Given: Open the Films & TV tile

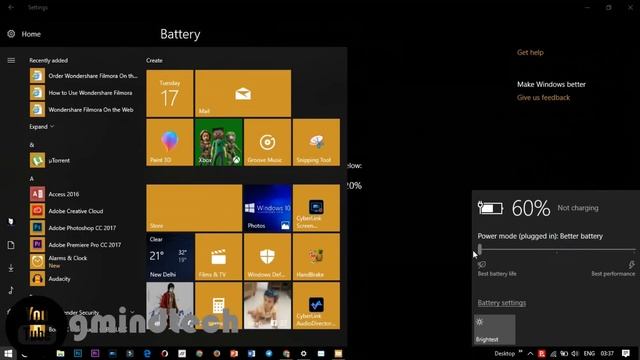Looking at the screenshot, I should (x=219, y=257).
